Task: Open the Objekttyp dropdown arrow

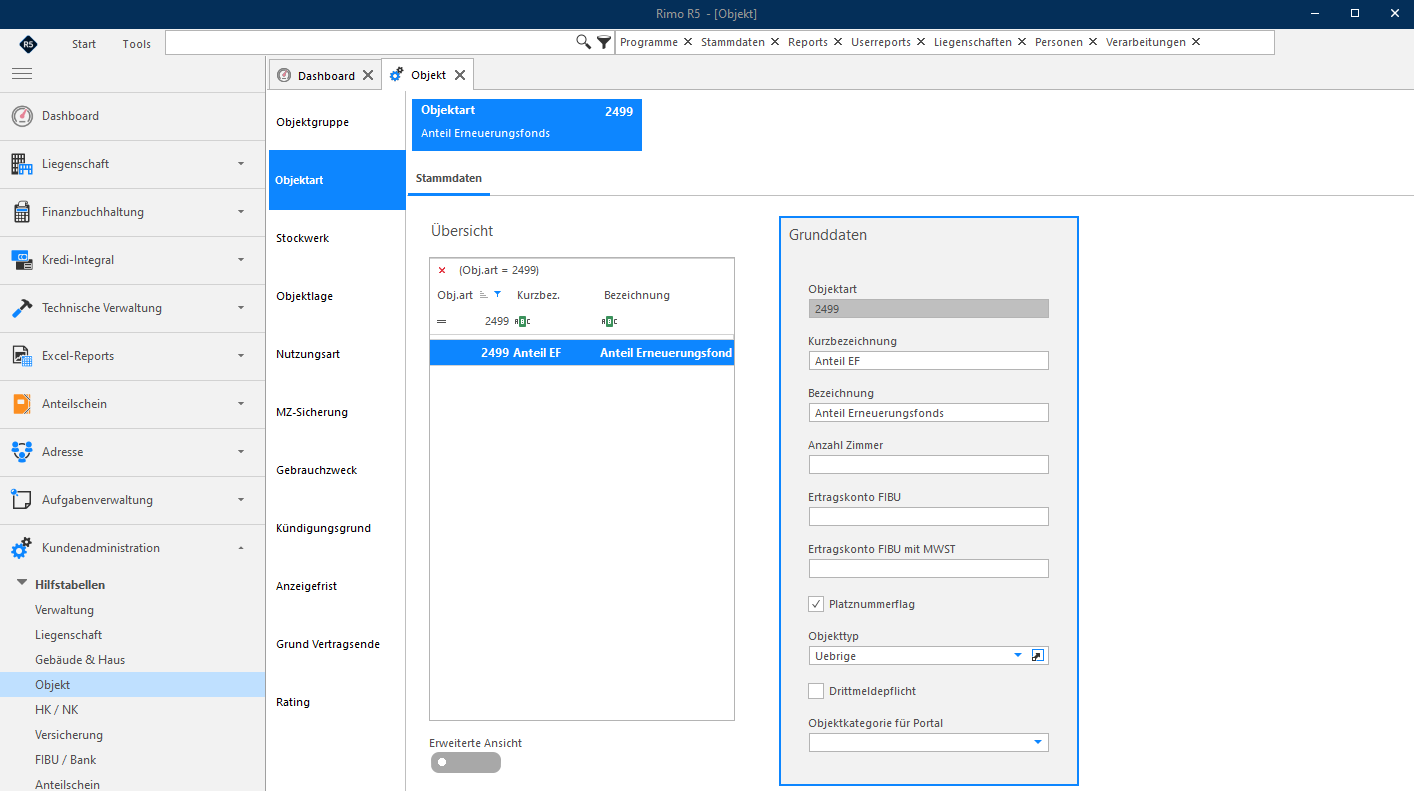Action: 1018,656
